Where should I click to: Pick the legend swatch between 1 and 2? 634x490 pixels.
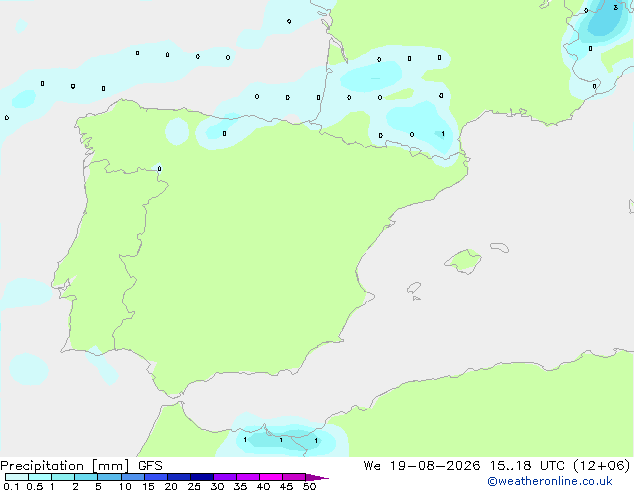[63, 477]
